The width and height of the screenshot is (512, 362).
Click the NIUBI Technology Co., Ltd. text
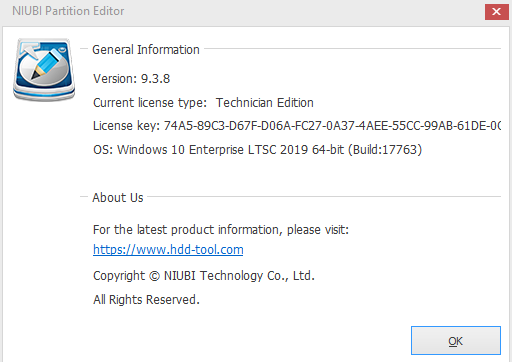(239, 276)
